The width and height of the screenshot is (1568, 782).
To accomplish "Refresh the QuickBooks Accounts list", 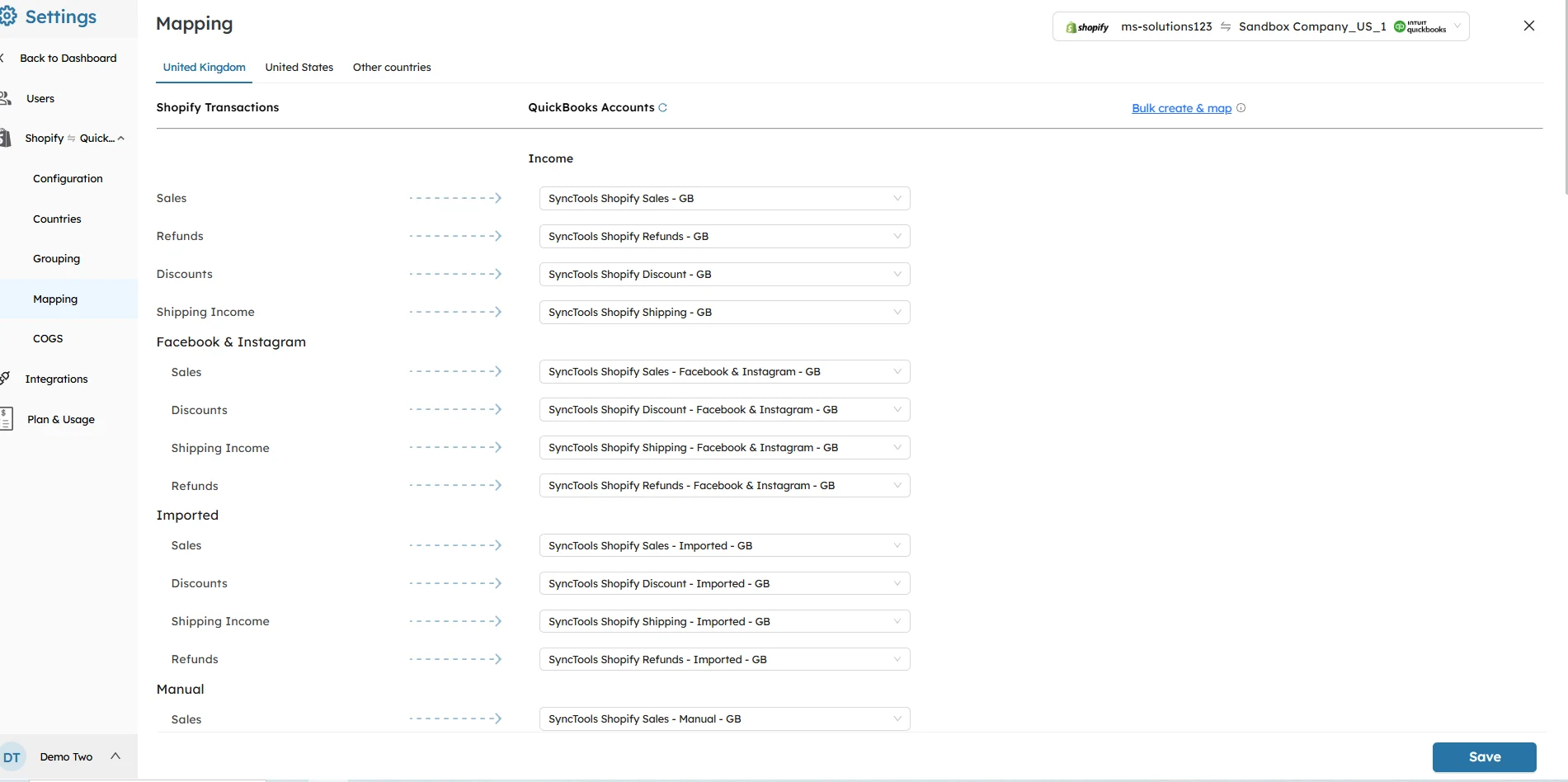I will pos(663,107).
